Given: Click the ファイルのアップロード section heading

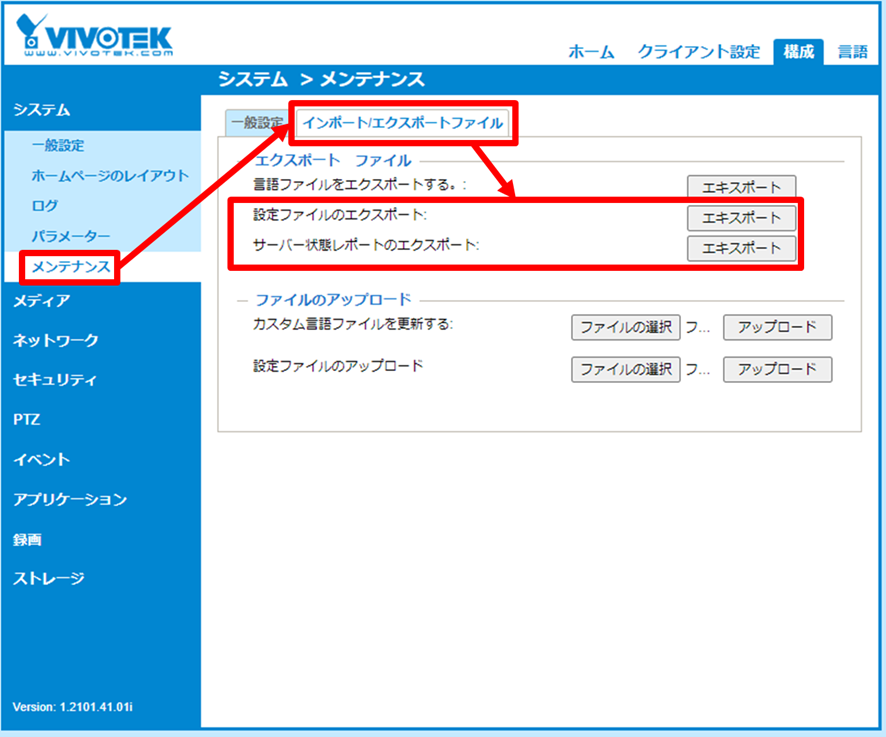Looking at the screenshot, I should [x=333, y=300].
